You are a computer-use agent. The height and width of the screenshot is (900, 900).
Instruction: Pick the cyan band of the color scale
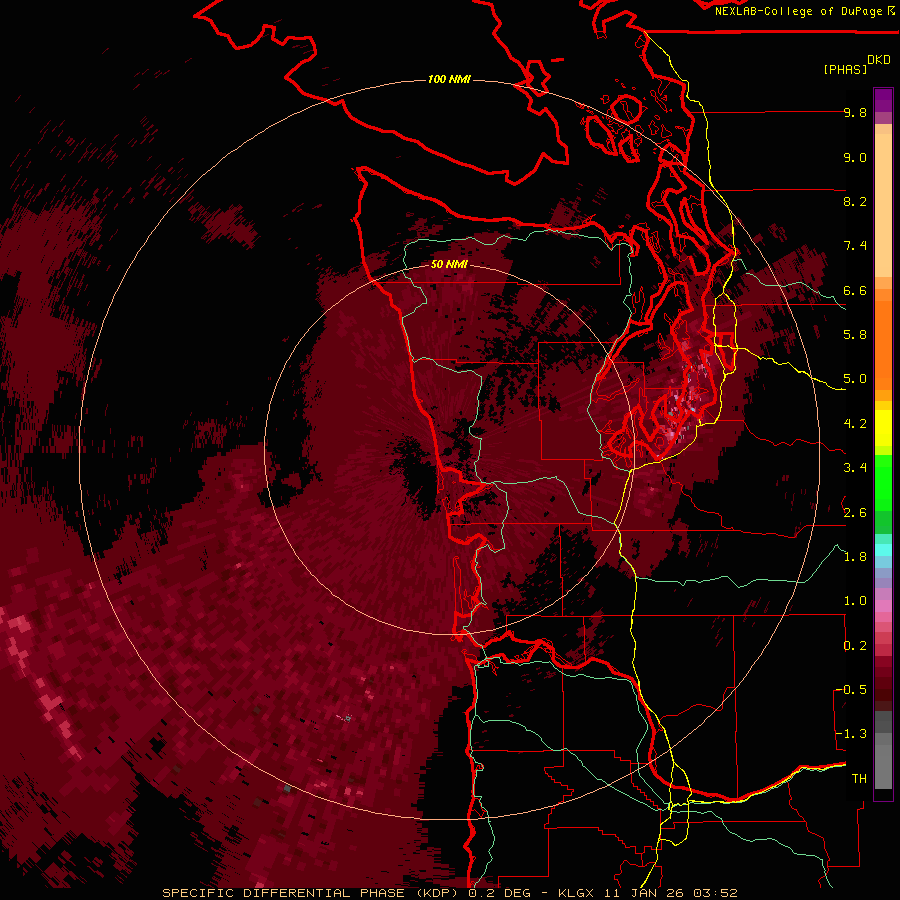tap(883, 550)
